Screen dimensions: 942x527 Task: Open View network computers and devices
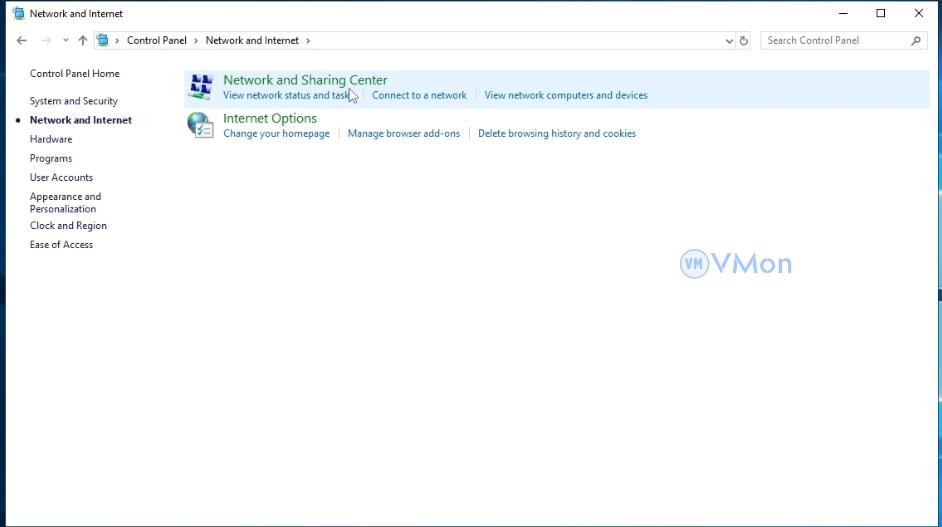(x=566, y=96)
